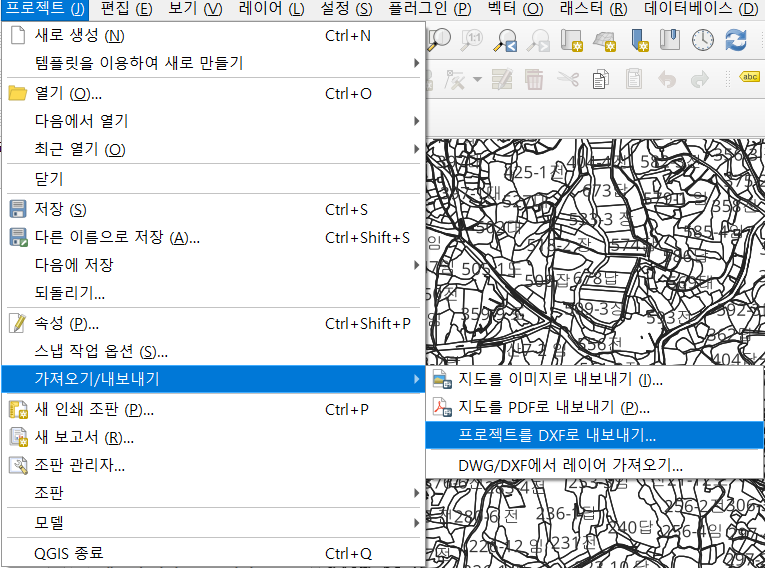Viewport: 765px width, 568px height.
Task: Expand 모델 submenu
Action: pos(214,523)
